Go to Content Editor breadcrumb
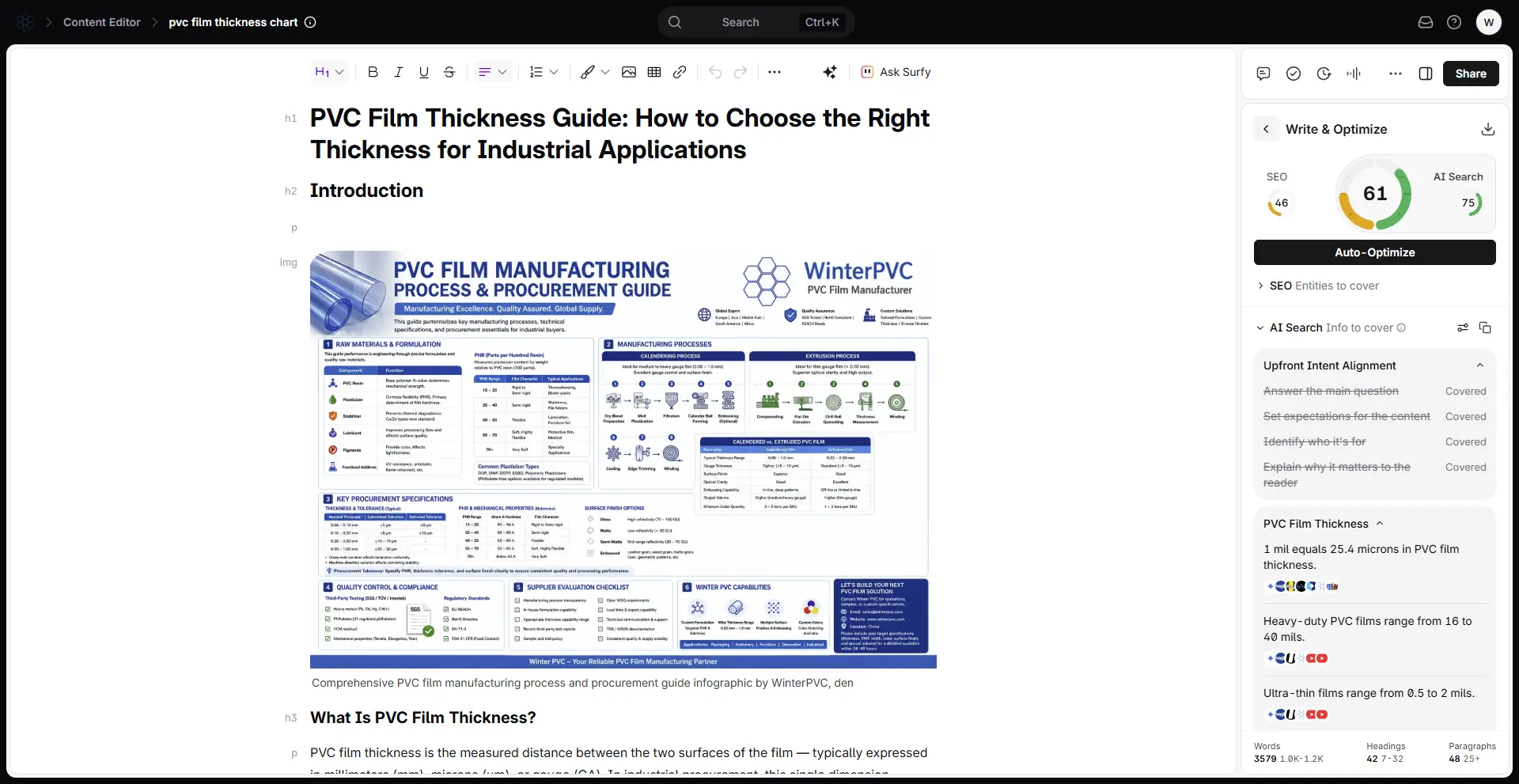This screenshot has height=784, width=1519. (101, 22)
